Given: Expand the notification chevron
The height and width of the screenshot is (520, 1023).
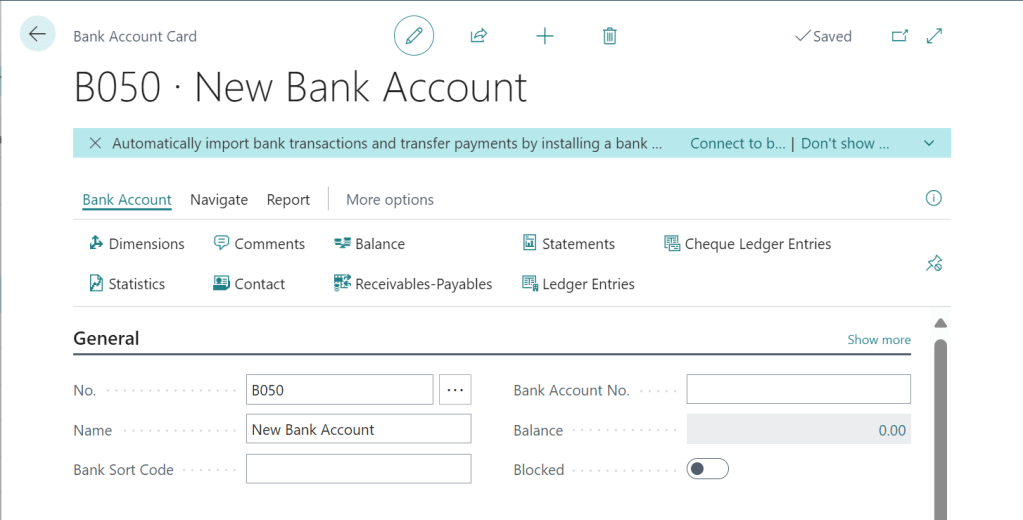Looking at the screenshot, I should point(929,143).
